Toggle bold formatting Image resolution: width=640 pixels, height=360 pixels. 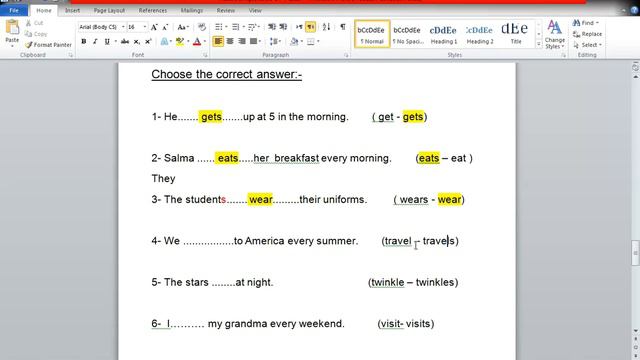pyautogui.click(x=84, y=41)
